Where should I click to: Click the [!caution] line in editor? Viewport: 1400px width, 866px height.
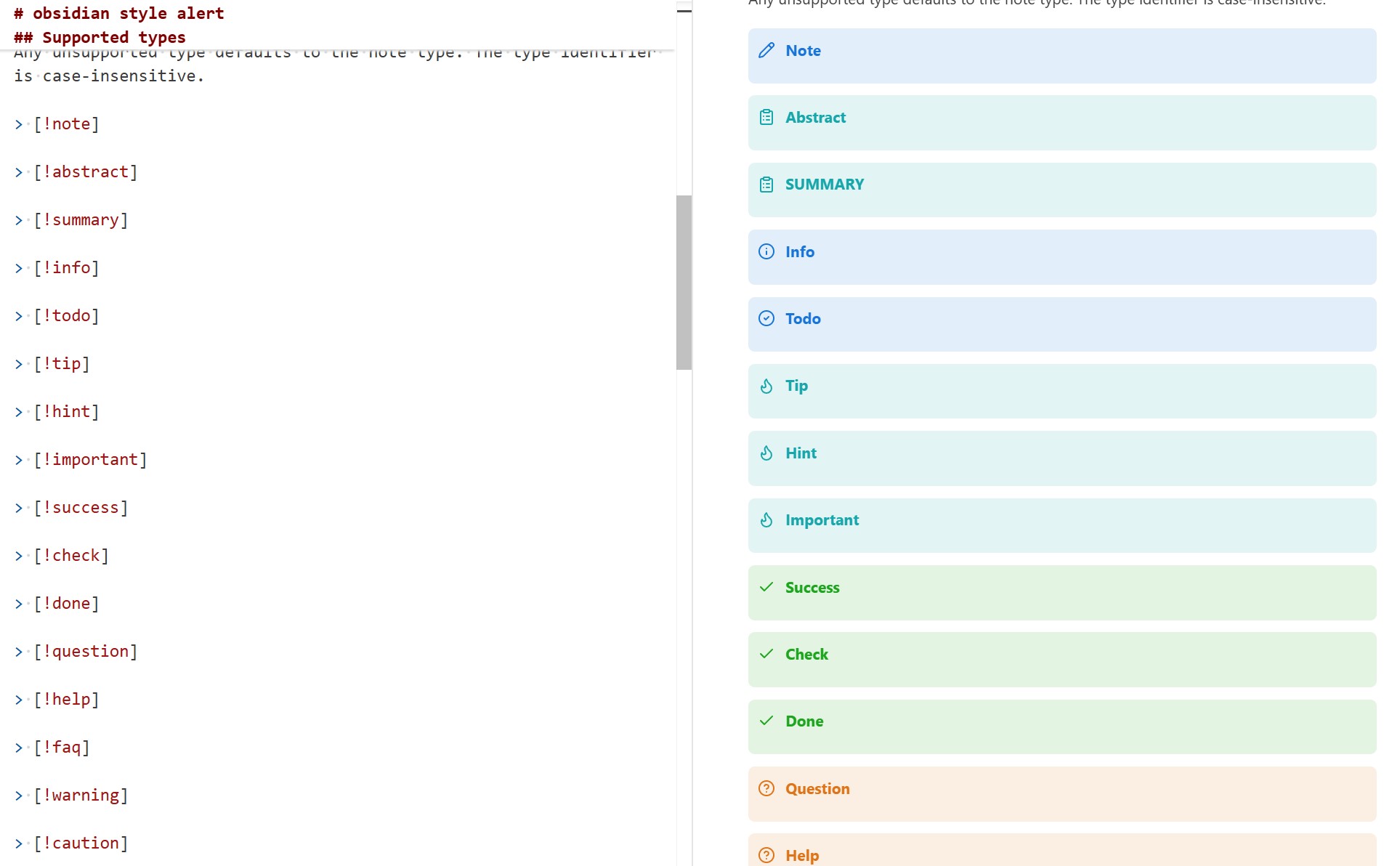coord(81,843)
